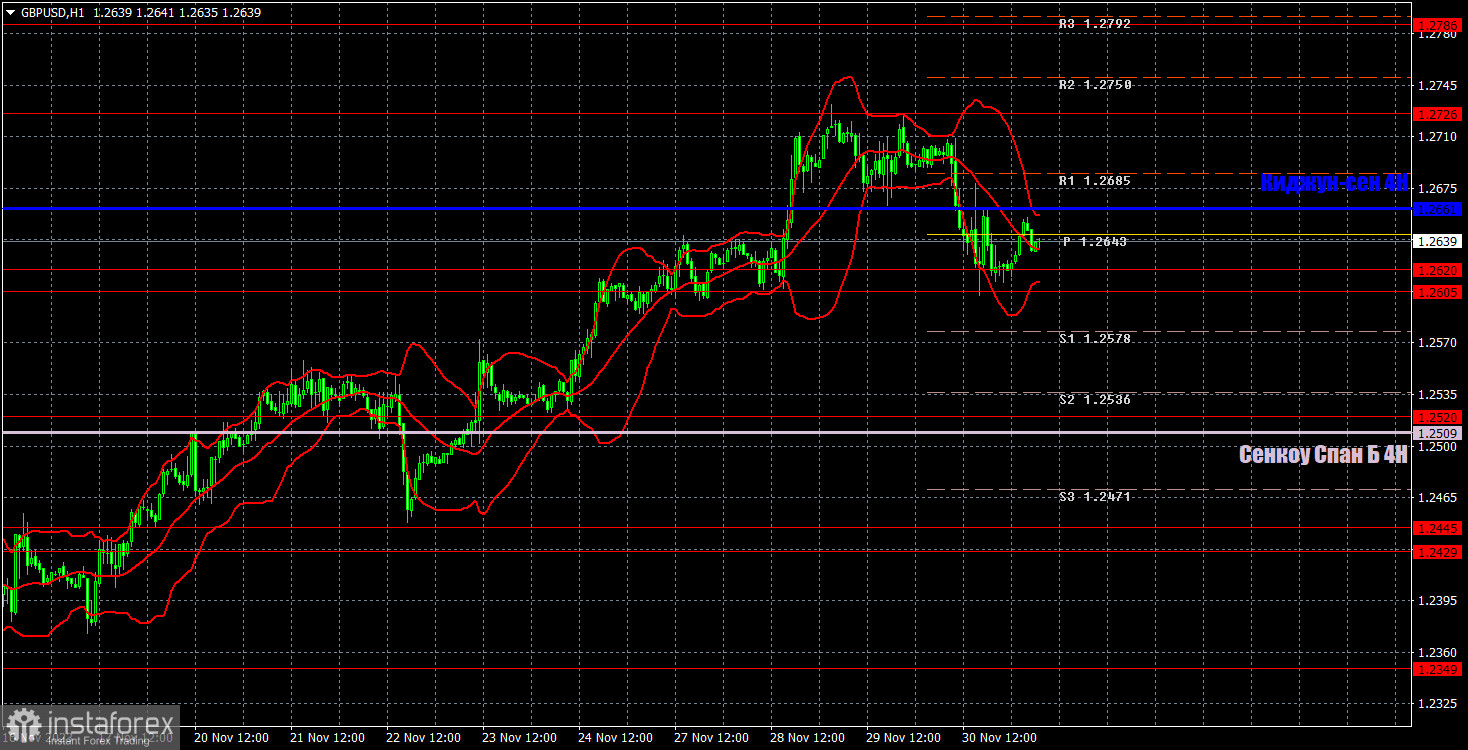Click the blue 1.2661 Kijun price tag
1468x750 pixels.
(1438, 209)
